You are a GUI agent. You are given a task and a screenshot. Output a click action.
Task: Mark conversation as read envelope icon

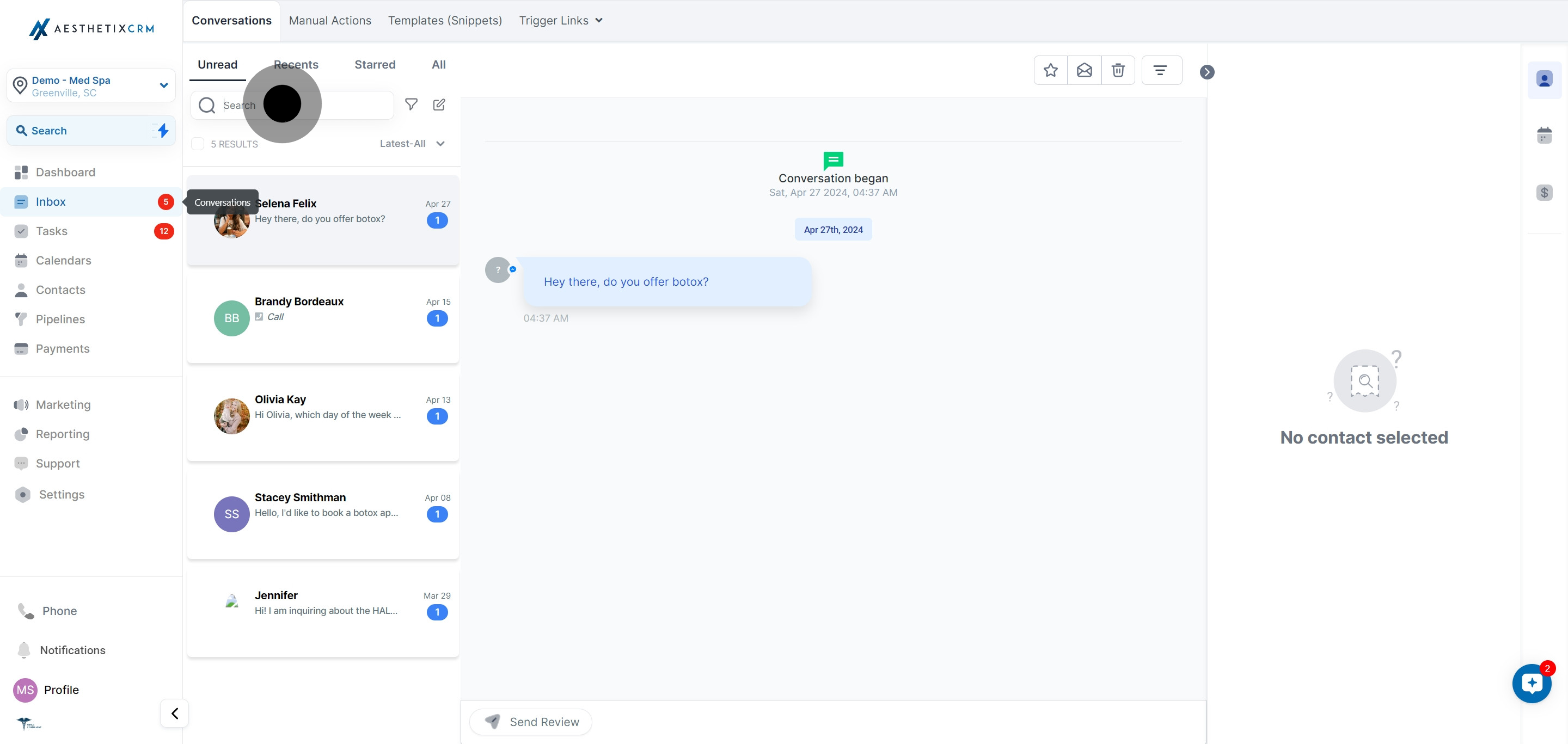coord(1084,71)
